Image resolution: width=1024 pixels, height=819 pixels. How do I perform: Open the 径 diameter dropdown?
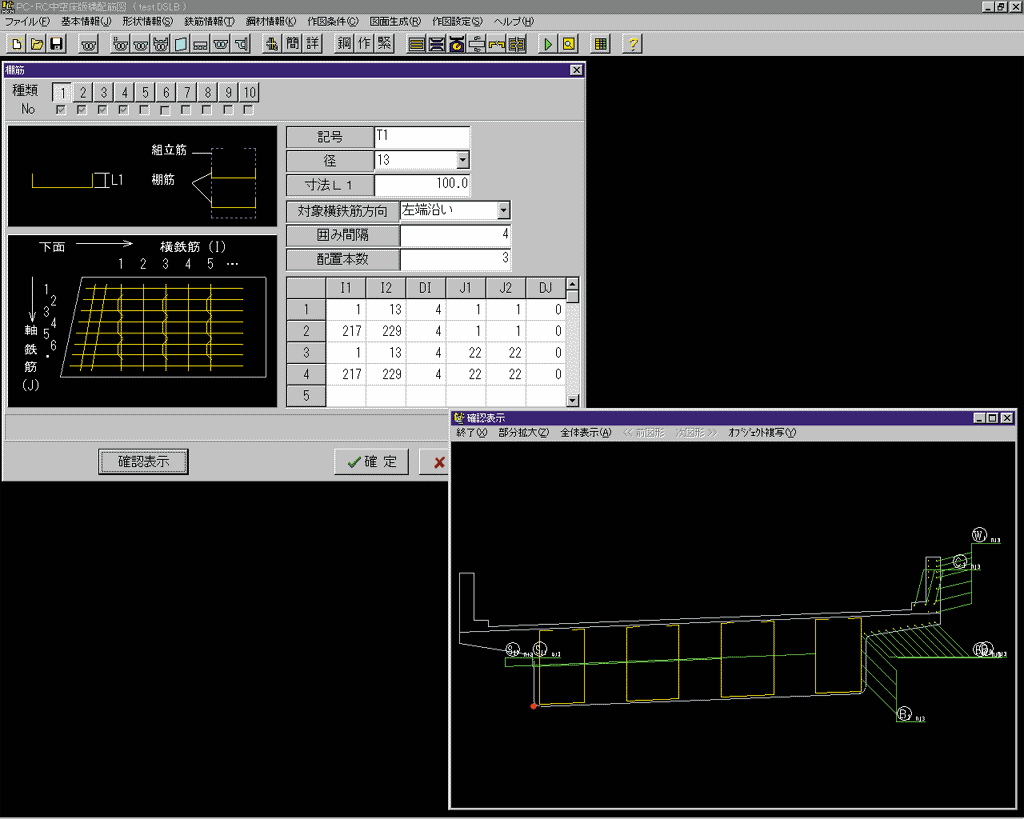coord(462,160)
